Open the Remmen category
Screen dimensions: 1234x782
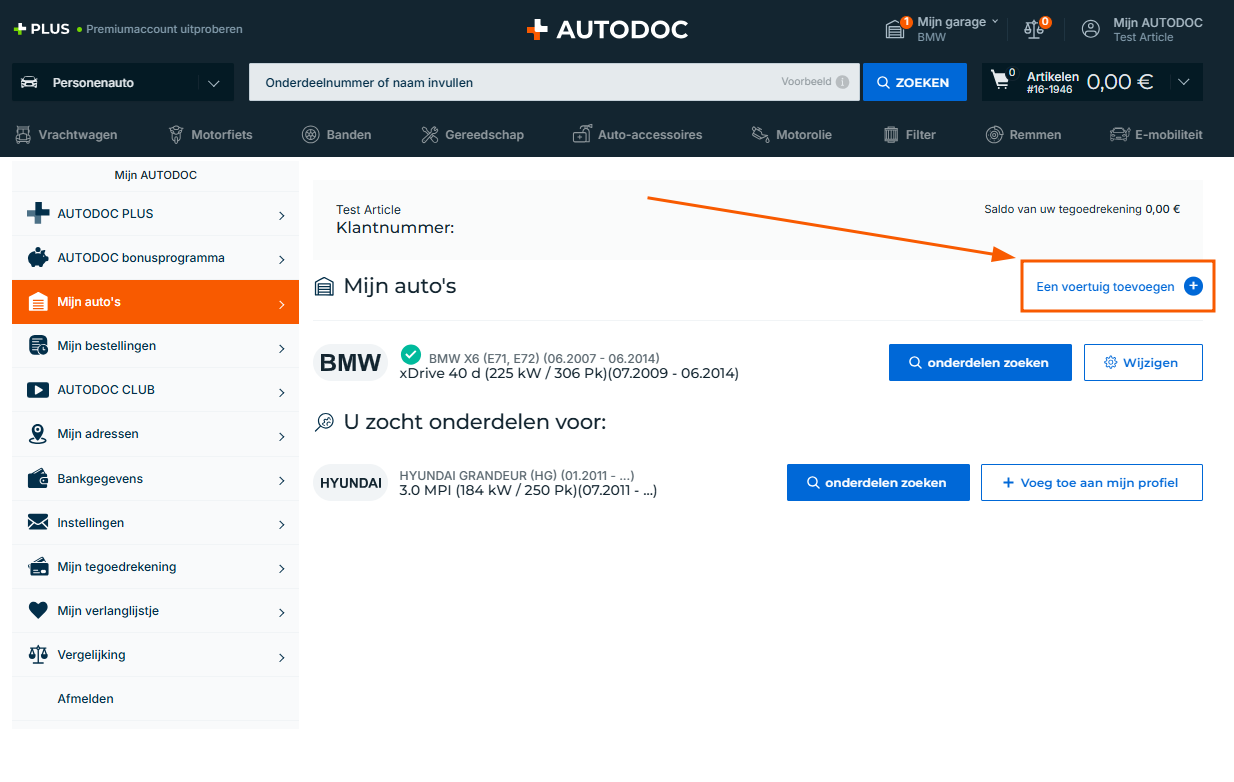coord(1023,134)
